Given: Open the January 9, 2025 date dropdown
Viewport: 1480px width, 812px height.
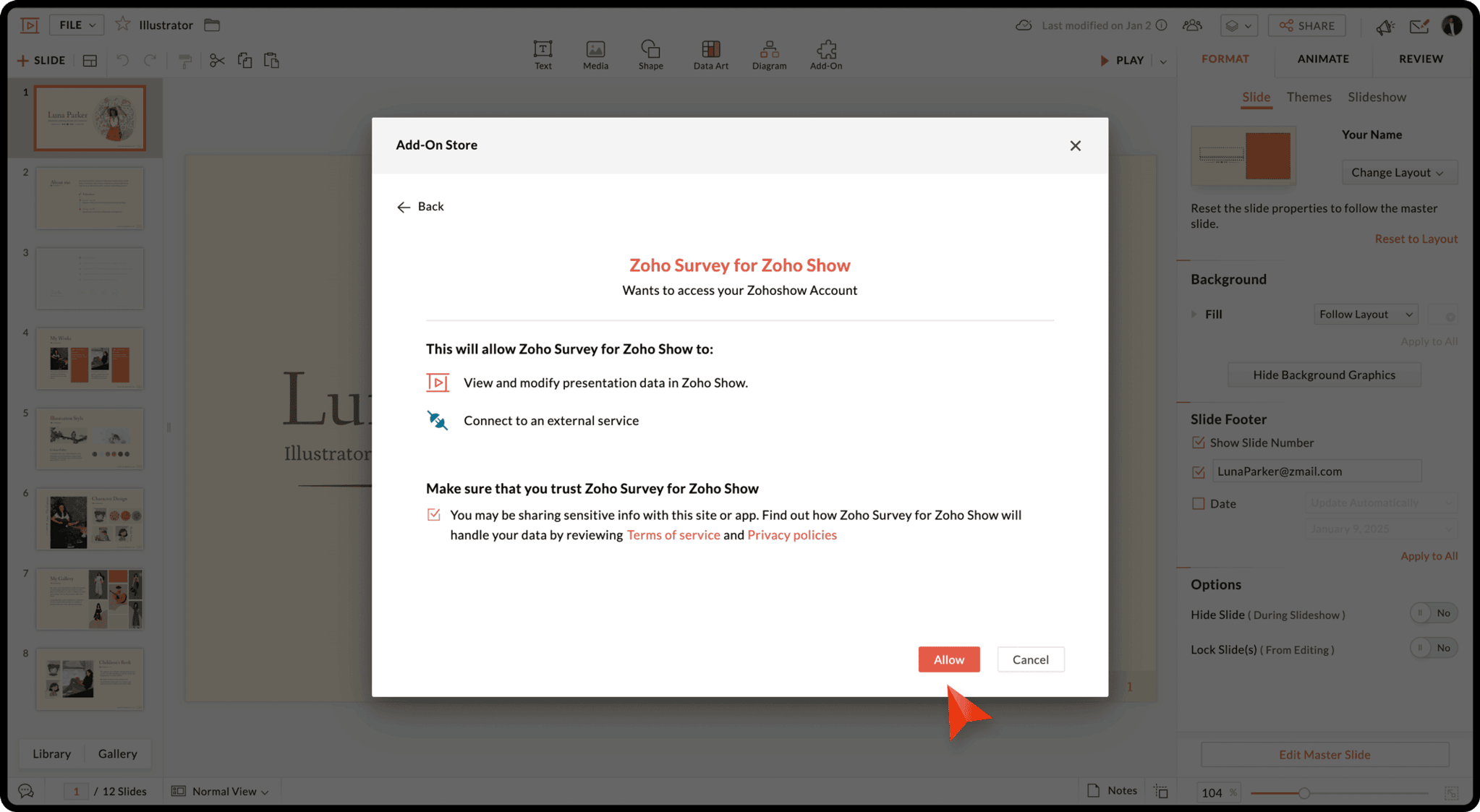Looking at the screenshot, I should point(1381,529).
